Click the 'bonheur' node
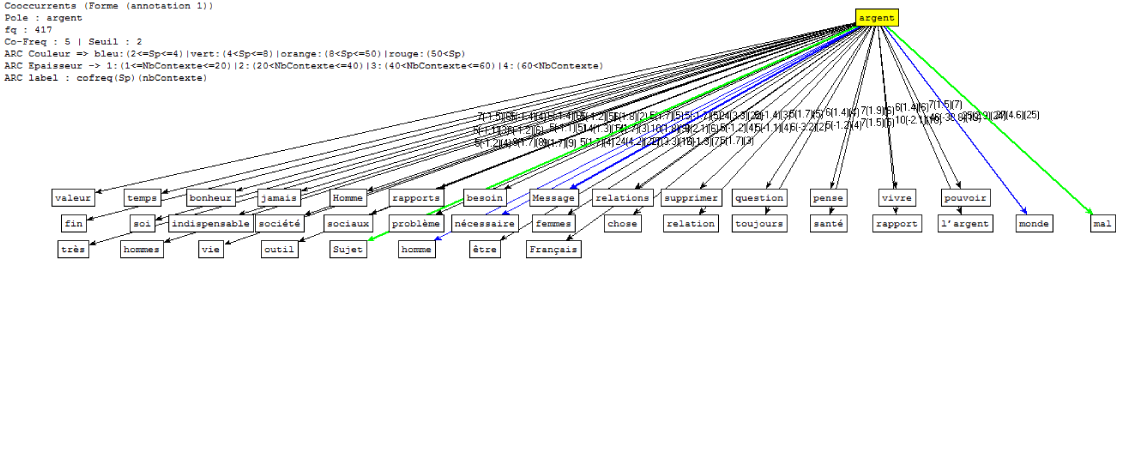Viewport: 1124px width, 462px height. point(211,197)
